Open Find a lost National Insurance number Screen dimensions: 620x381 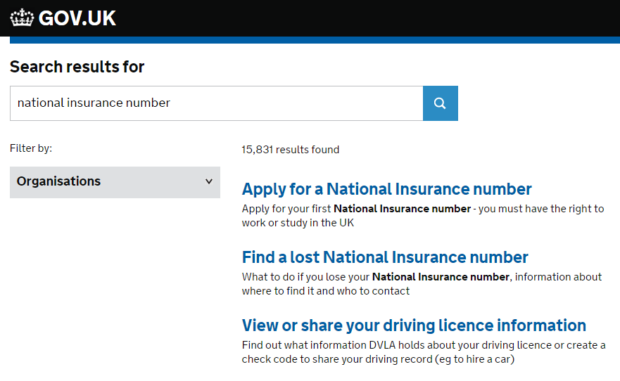pos(385,257)
